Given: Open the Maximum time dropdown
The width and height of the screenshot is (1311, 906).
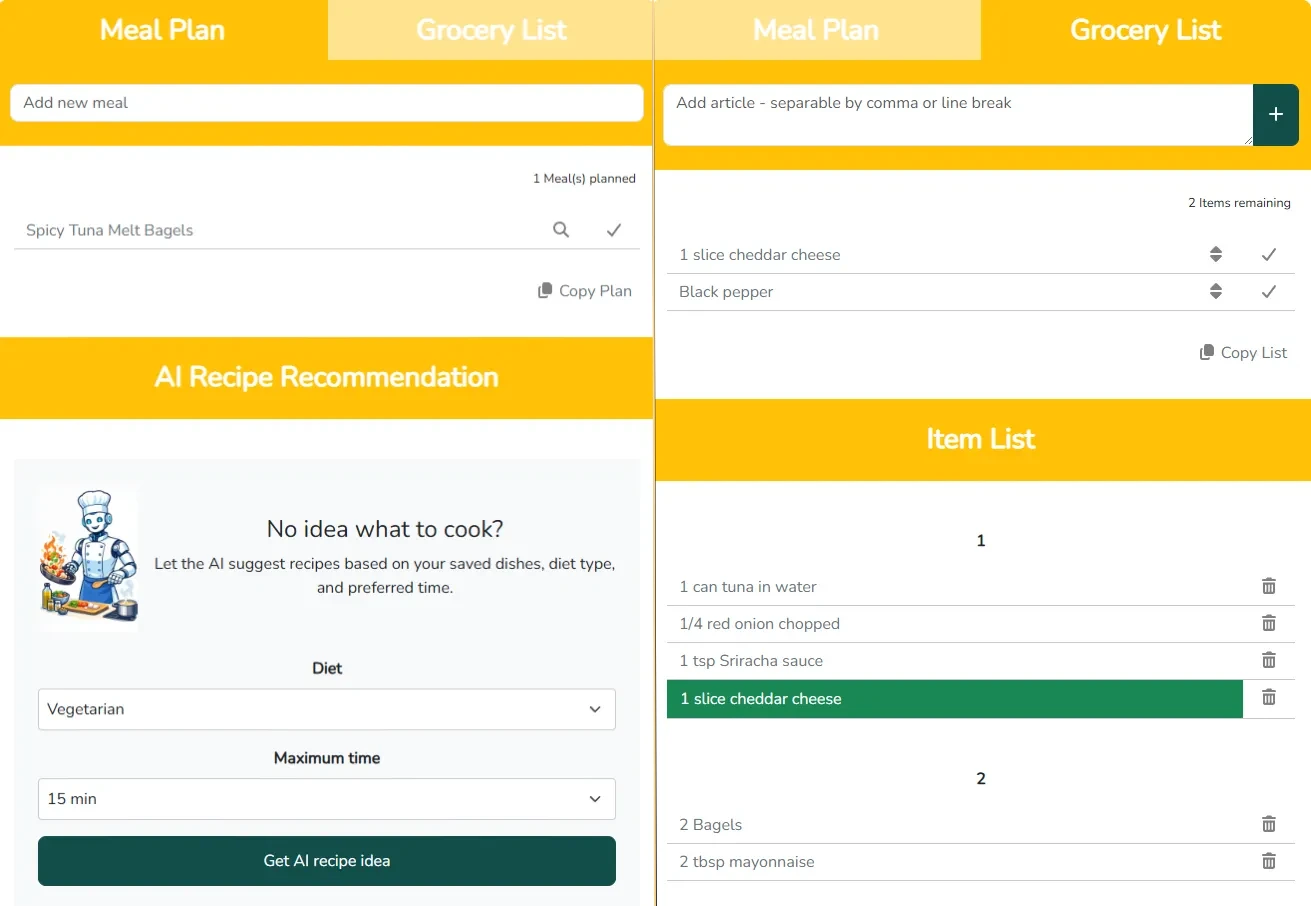Looking at the screenshot, I should (327, 798).
